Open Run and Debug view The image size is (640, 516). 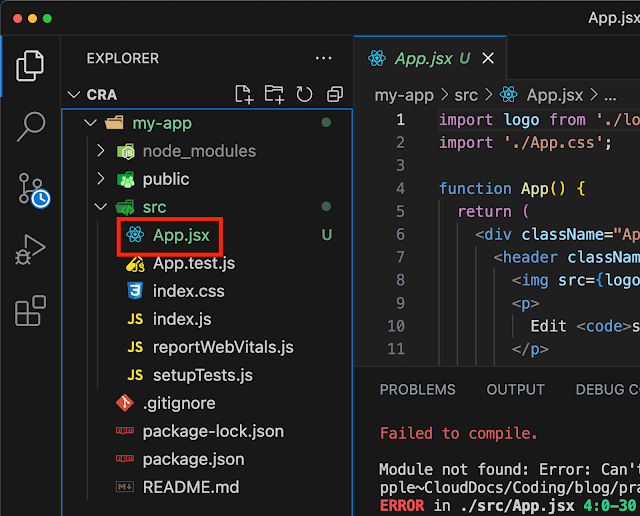(30, 250)
